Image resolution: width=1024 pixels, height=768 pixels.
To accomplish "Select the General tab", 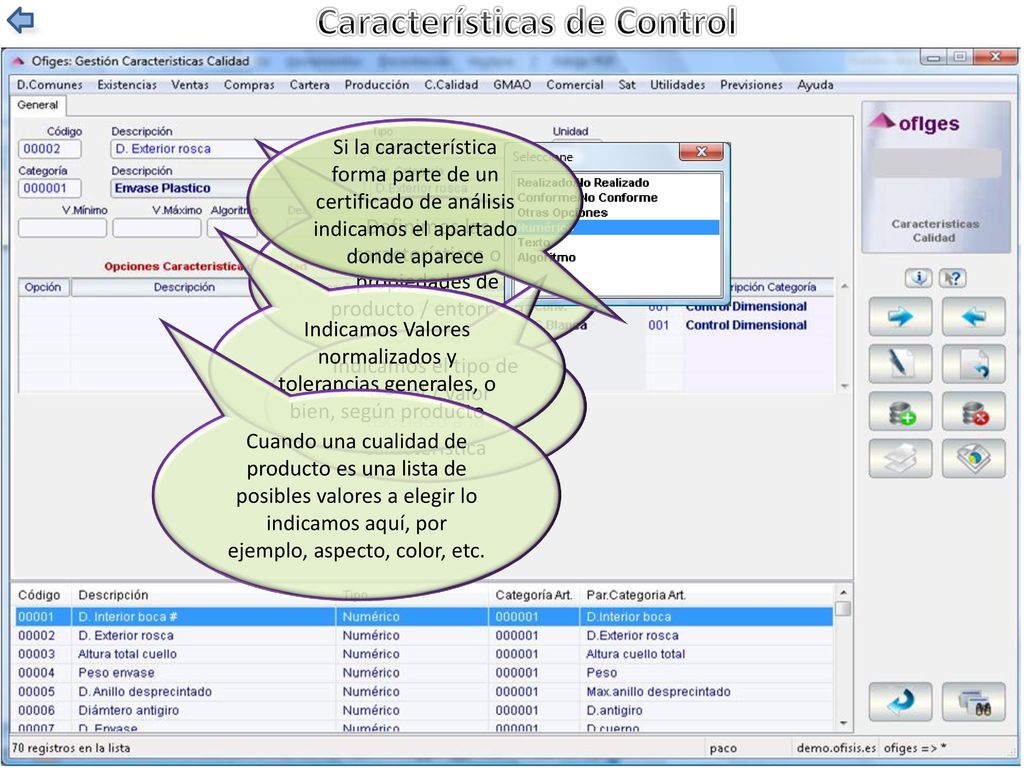I will click(37, 105).
